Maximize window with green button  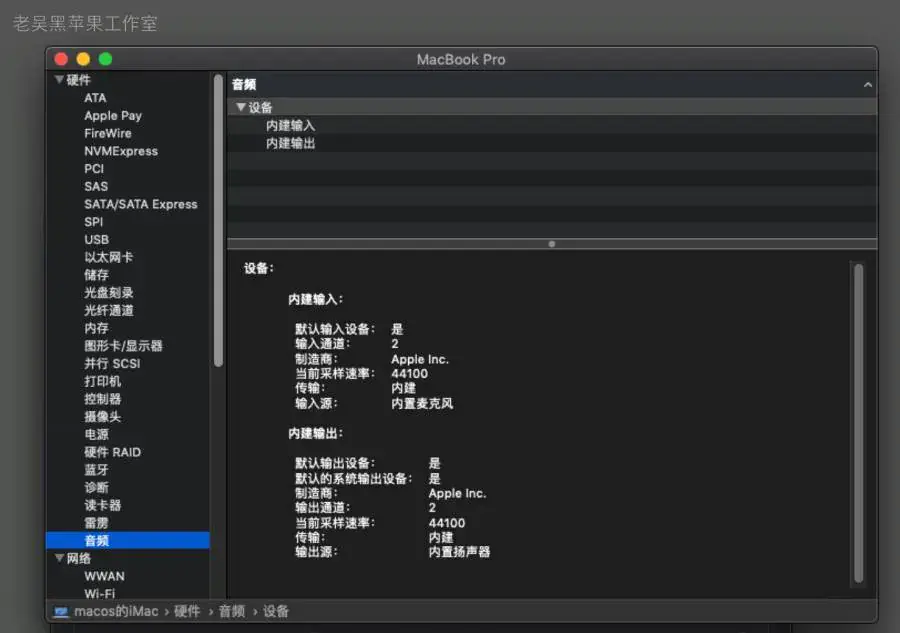[x=106, y=59]
